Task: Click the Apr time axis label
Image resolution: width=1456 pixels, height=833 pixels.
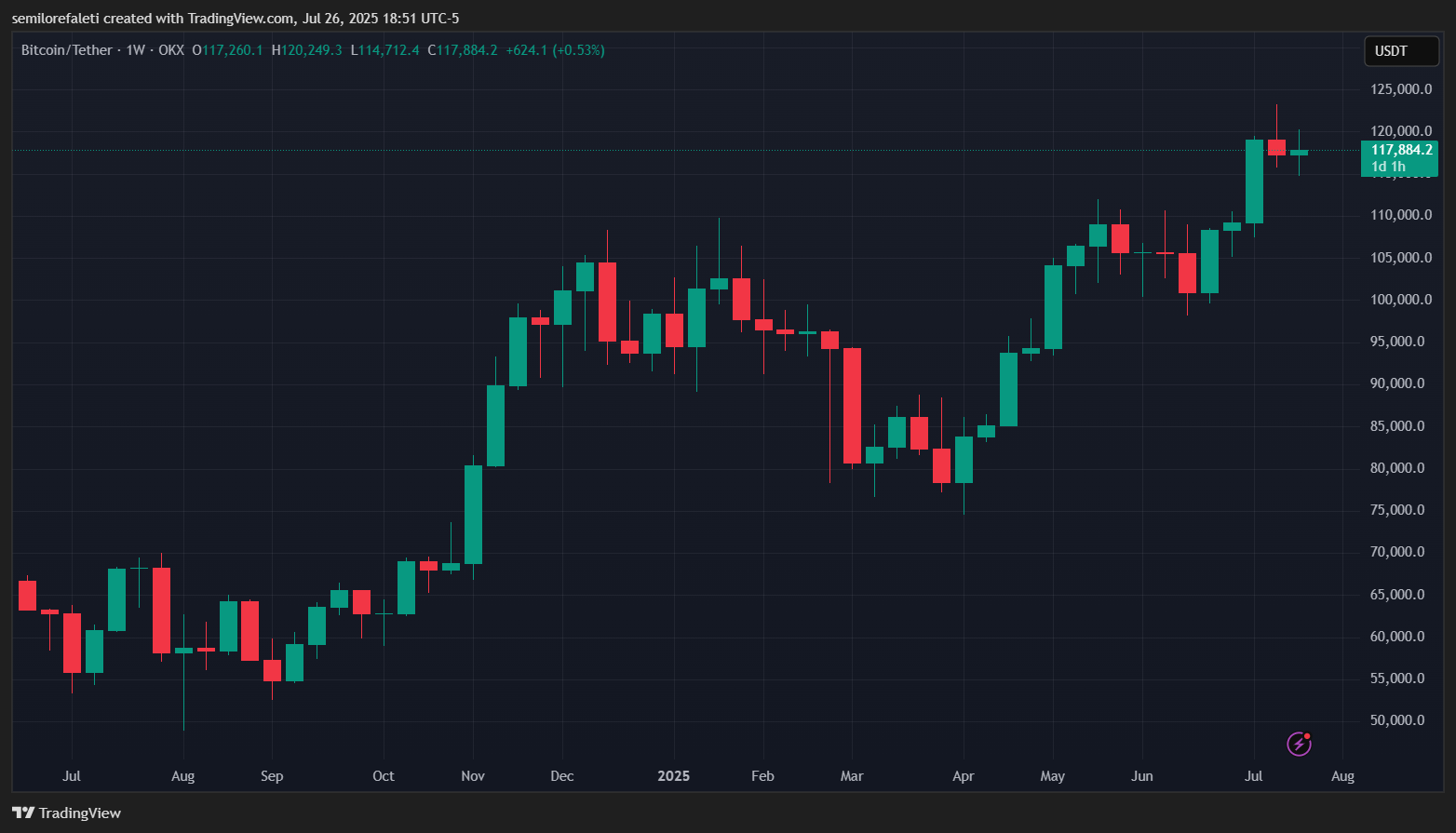Action: (964, 776)
